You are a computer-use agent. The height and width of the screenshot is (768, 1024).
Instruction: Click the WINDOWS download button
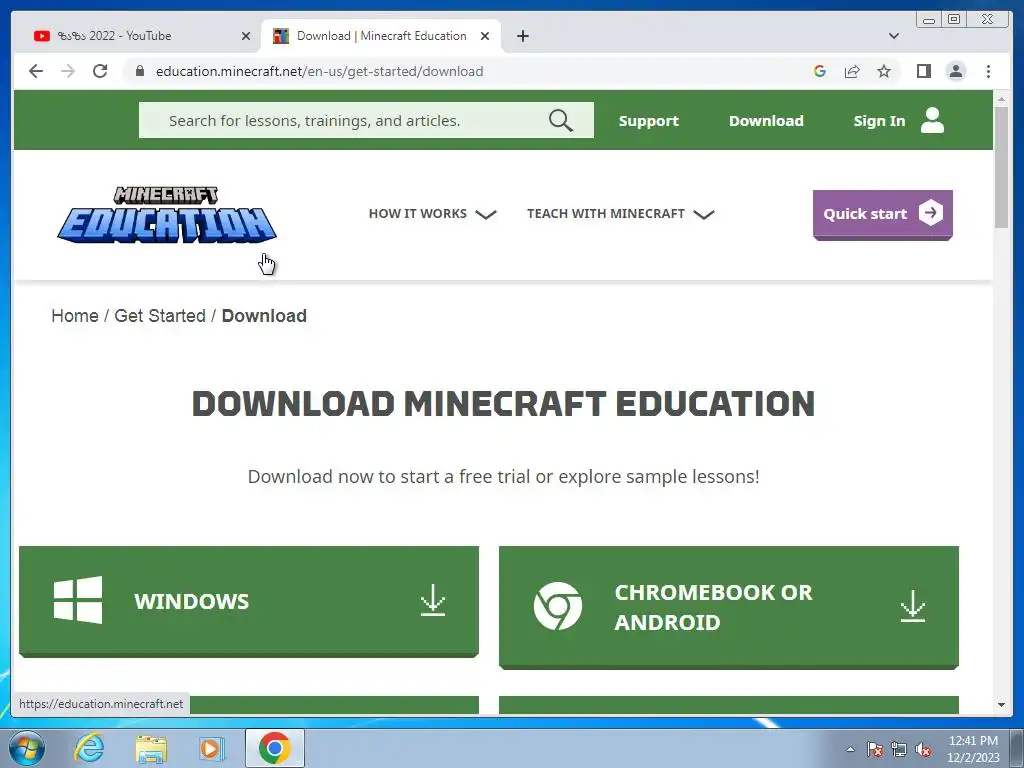[249, 601]
